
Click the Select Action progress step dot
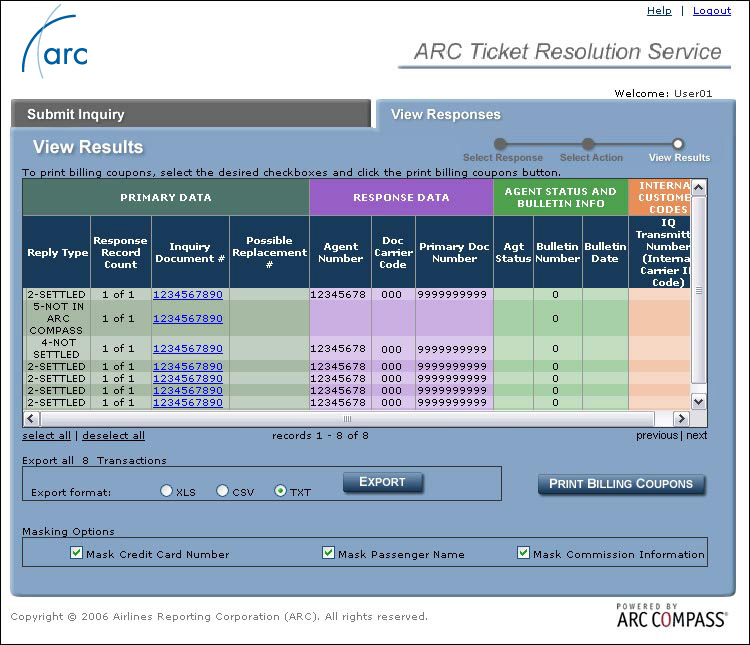pyautogui.click(x=588, y=144)
